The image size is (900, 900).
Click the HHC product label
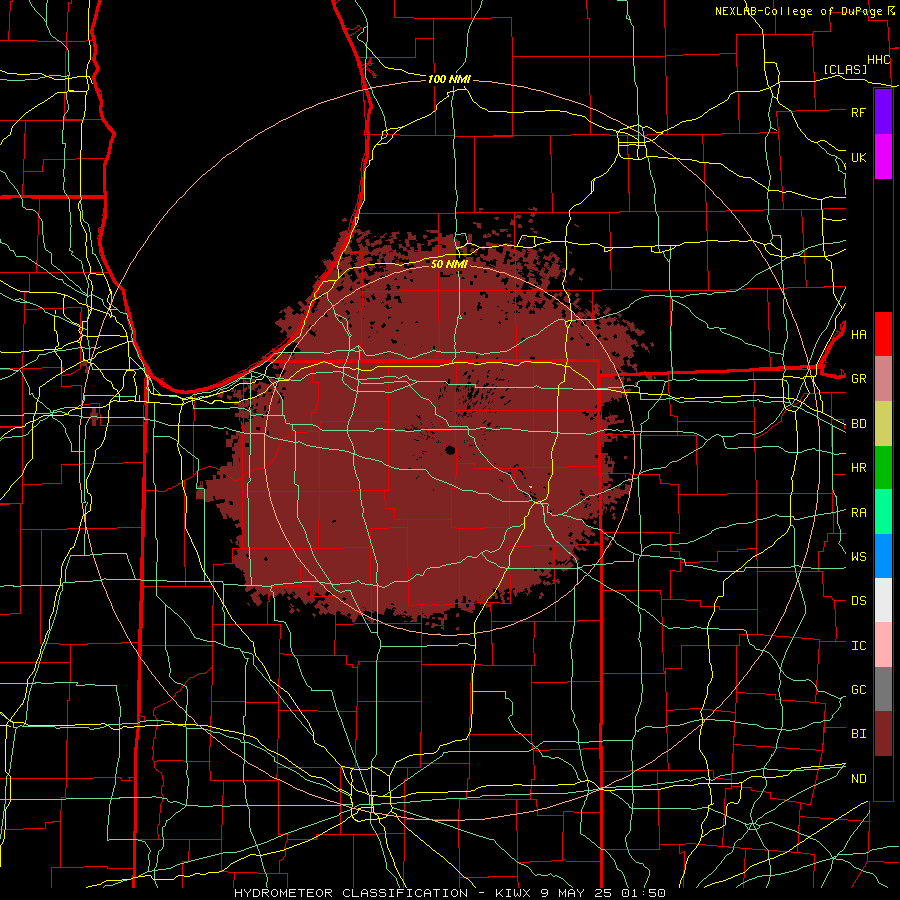pos(878,60)
